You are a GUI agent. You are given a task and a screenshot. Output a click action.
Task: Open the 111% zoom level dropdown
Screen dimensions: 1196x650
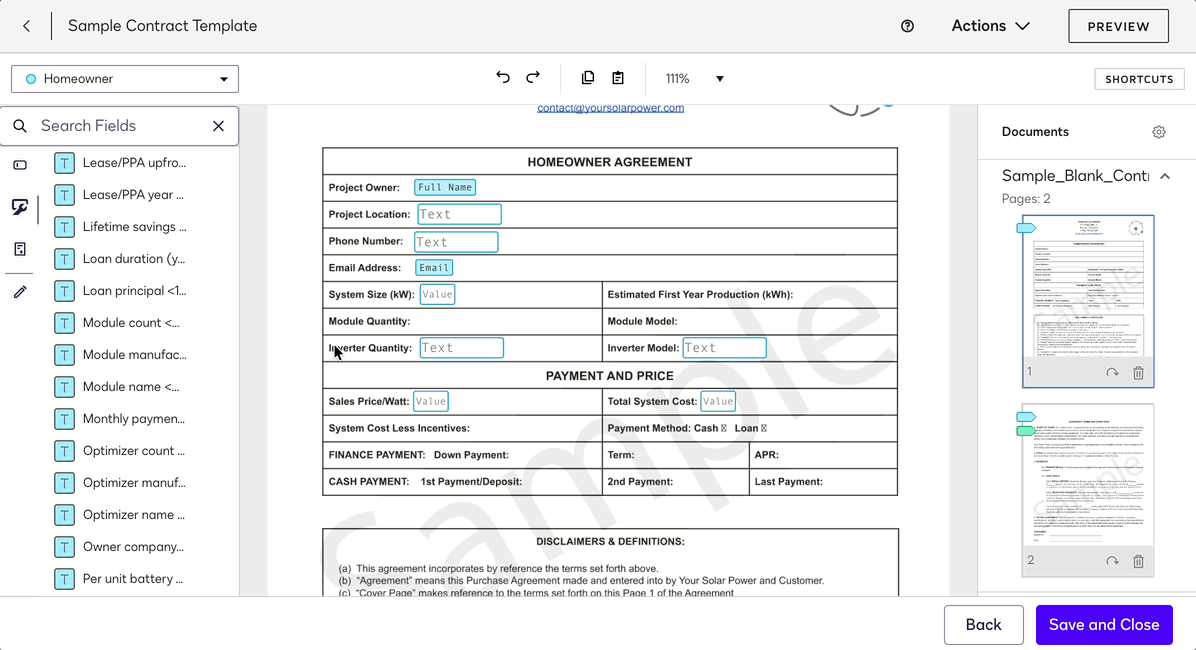click(x=694, y=79)
